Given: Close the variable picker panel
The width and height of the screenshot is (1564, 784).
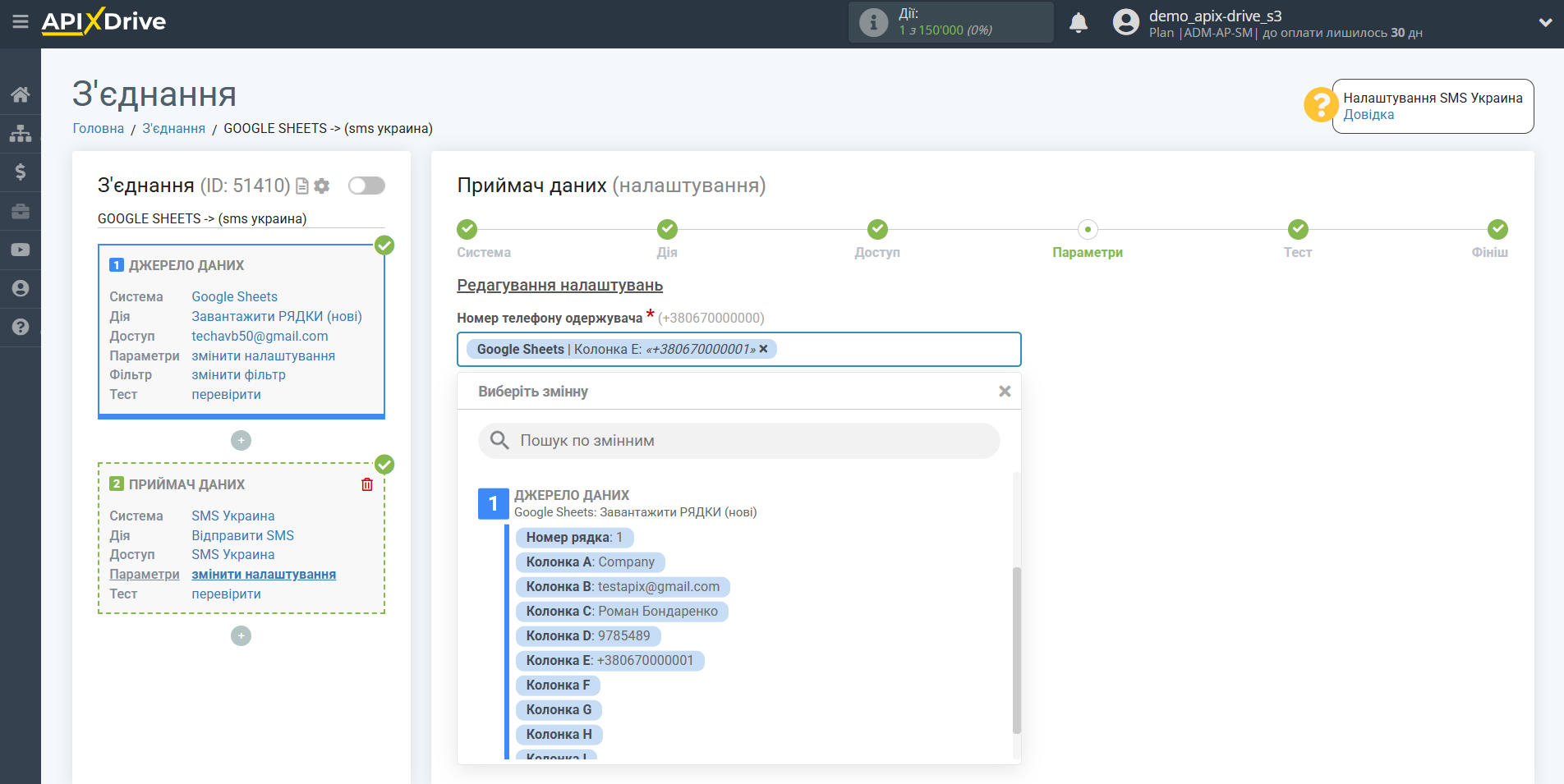Looking at the screenshot, I should [x=1005, y=392].
